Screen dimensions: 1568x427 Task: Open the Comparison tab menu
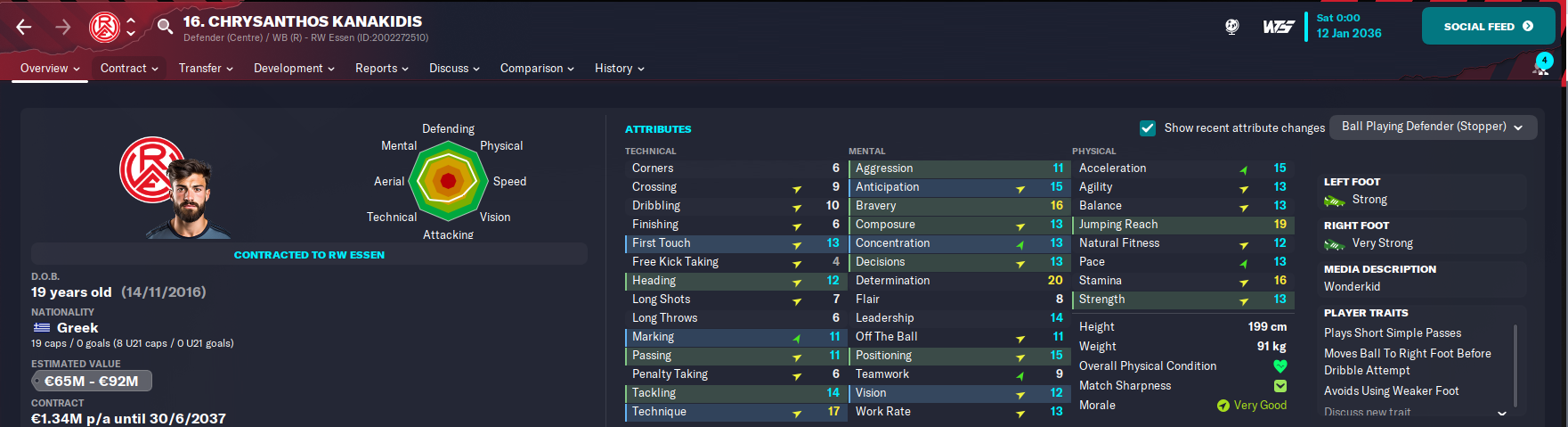click(537, 69)
